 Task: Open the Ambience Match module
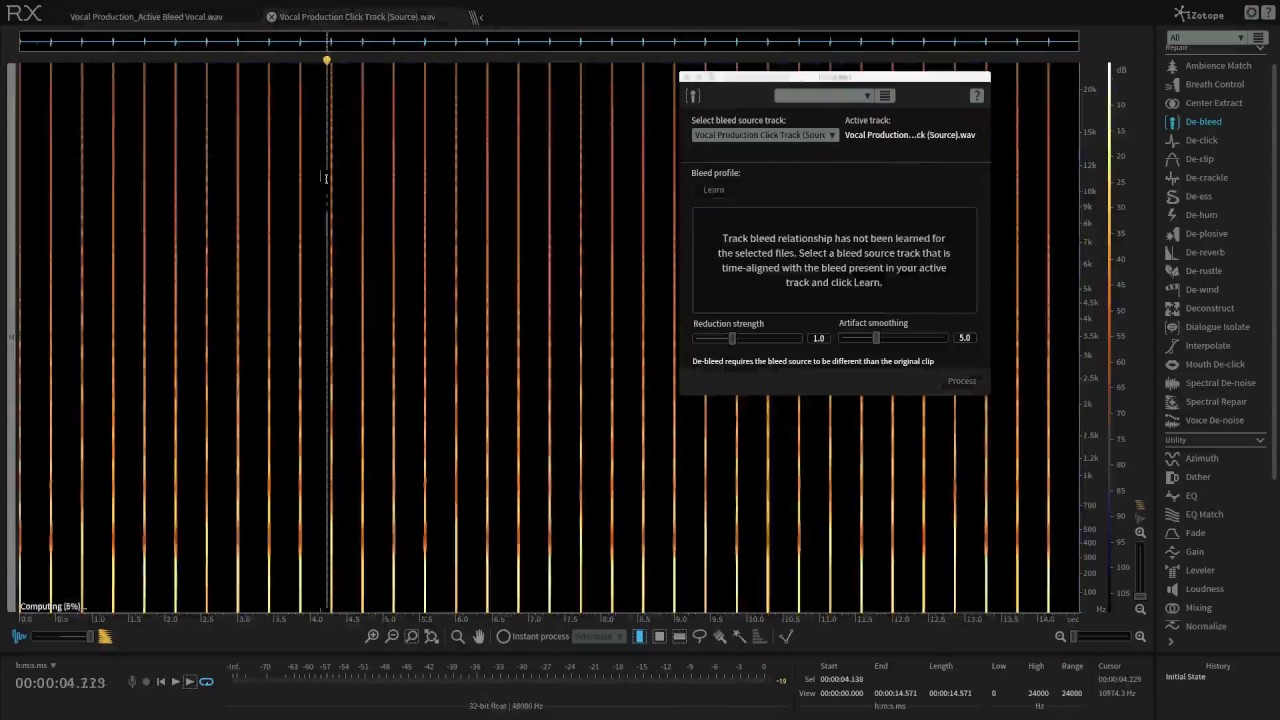[1208, 66]
